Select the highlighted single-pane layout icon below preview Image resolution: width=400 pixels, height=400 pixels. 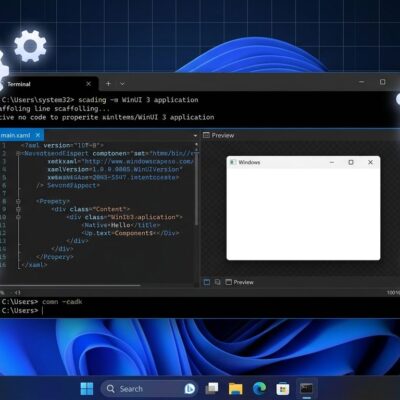click(x=207, y=282)
